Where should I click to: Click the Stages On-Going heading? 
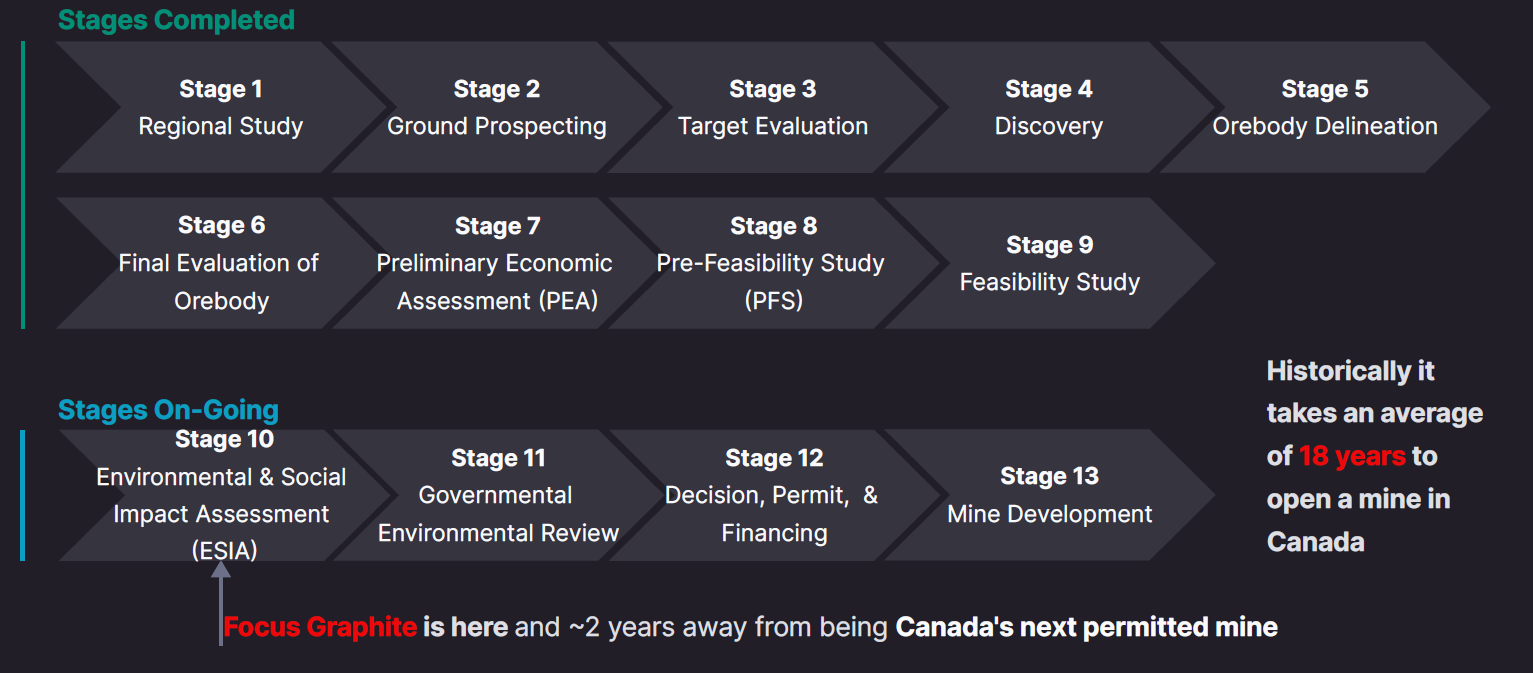(x=168, y=410)
